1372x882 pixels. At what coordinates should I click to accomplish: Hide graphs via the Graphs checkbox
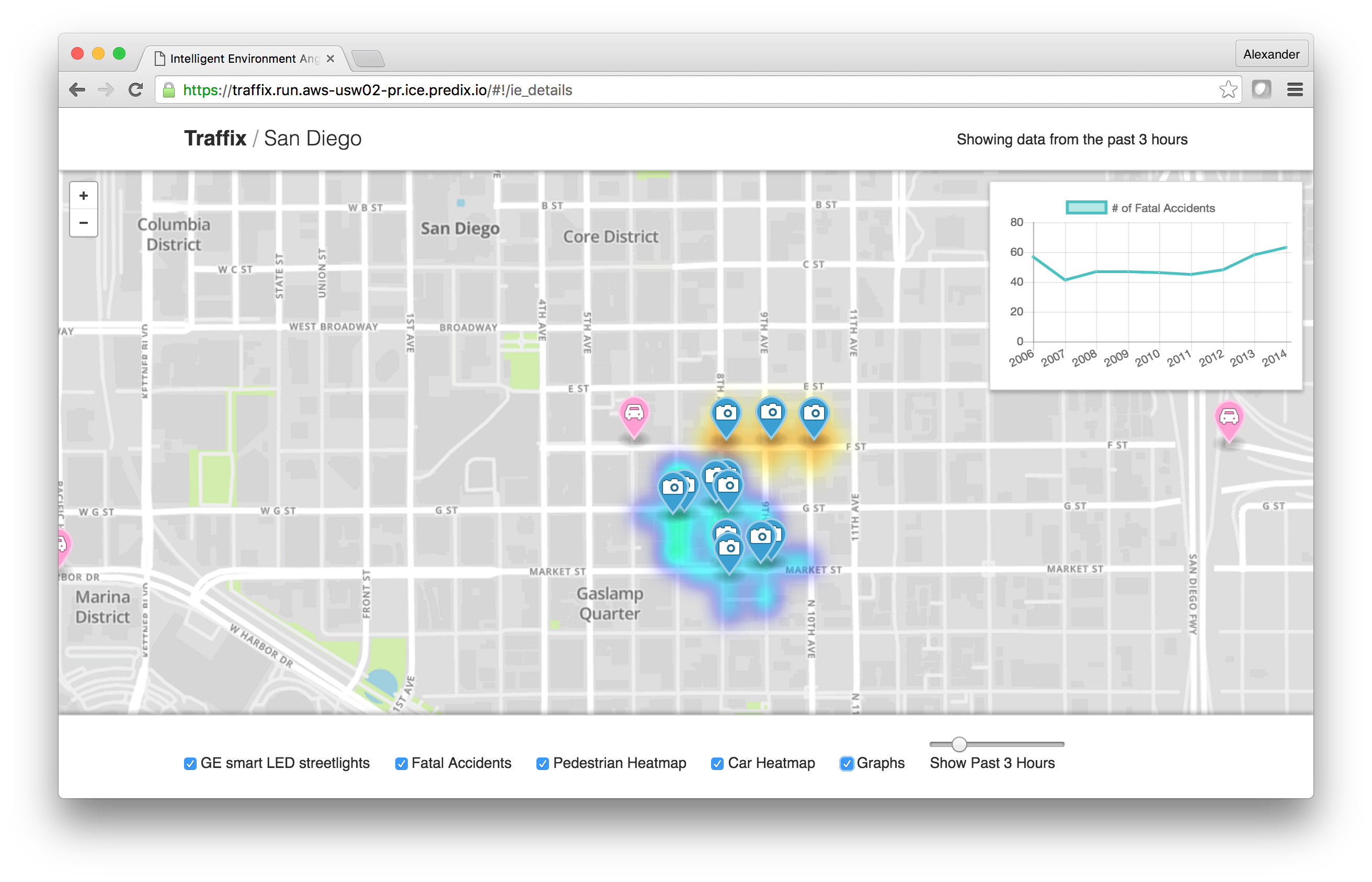(847, 763)
